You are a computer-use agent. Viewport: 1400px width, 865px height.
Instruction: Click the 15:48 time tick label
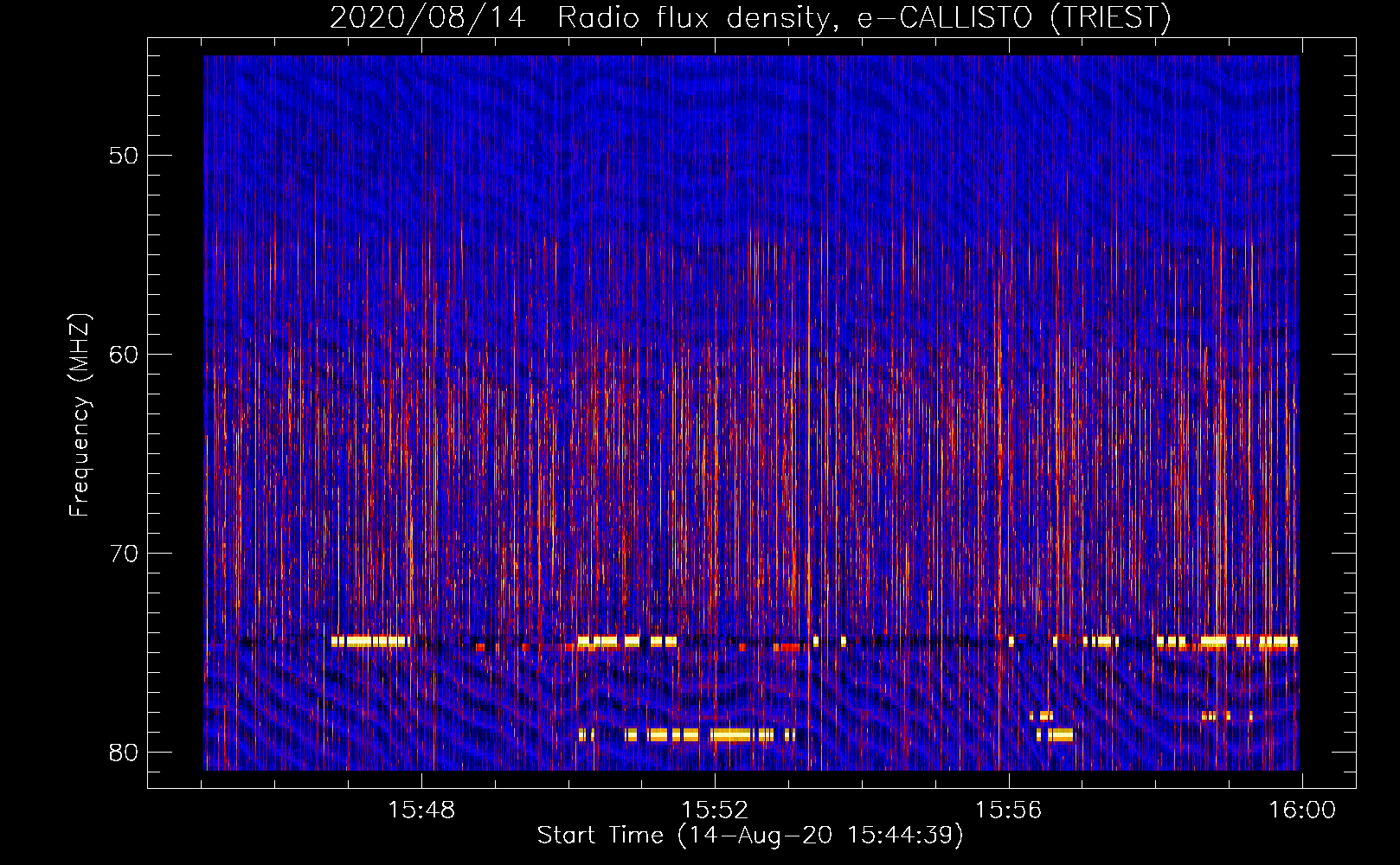tap(421, 811)
